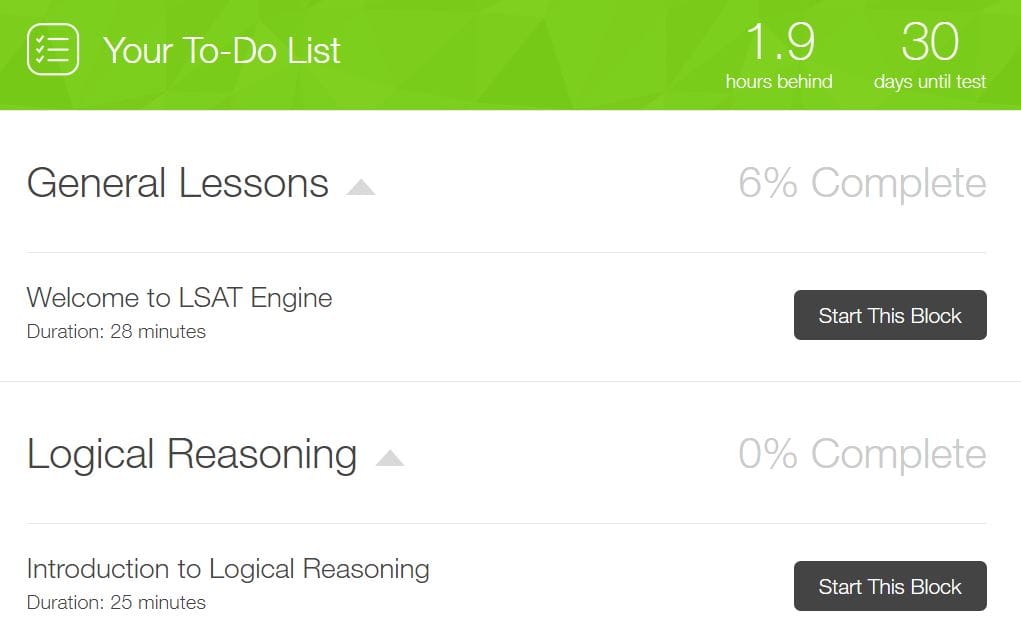1021x639 pixels.
Task: Click Start This Block under General Lessons
Action: pyautogui.click(x=889, y=315)
